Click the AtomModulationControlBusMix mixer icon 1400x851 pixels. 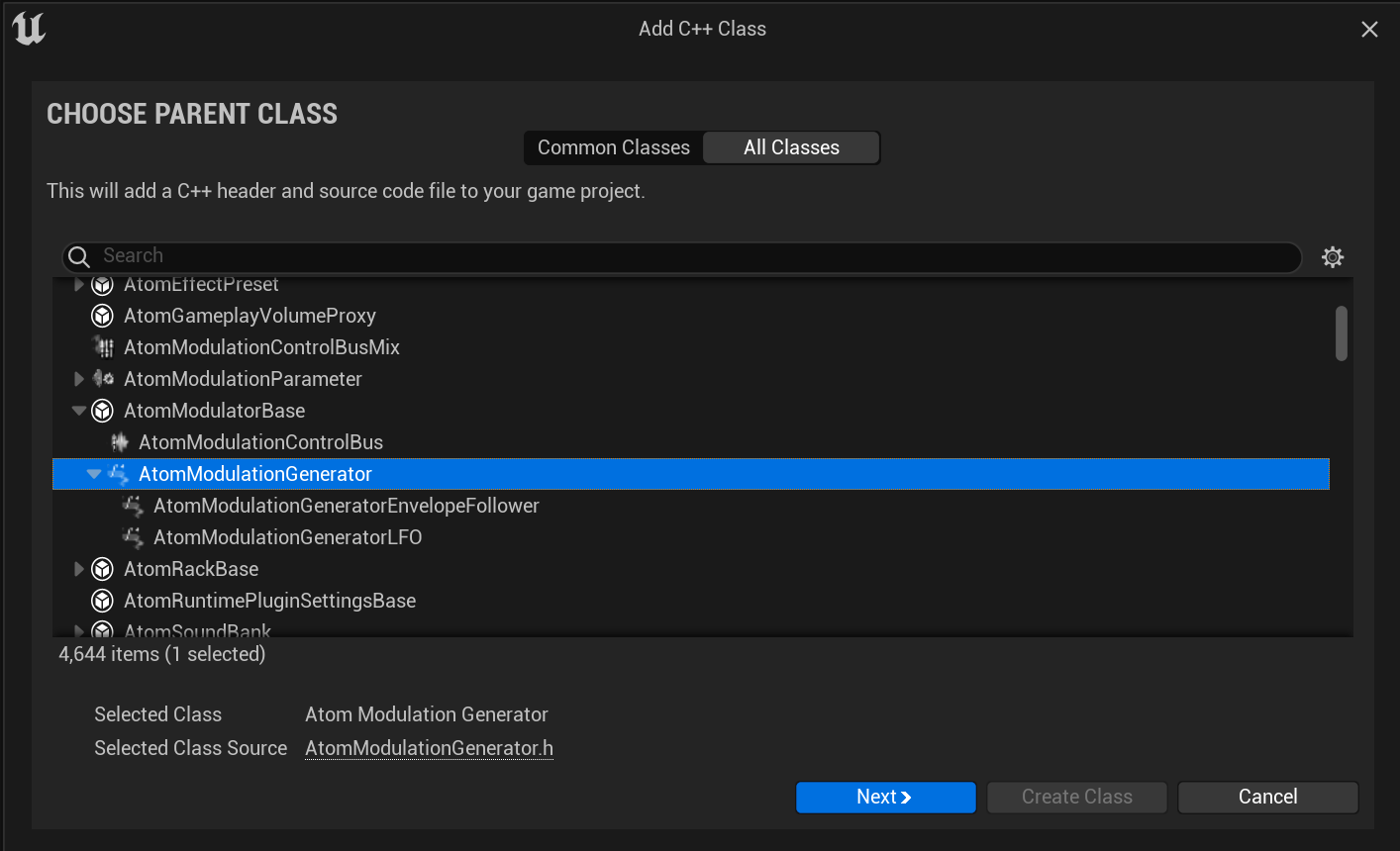pos(103,347)
